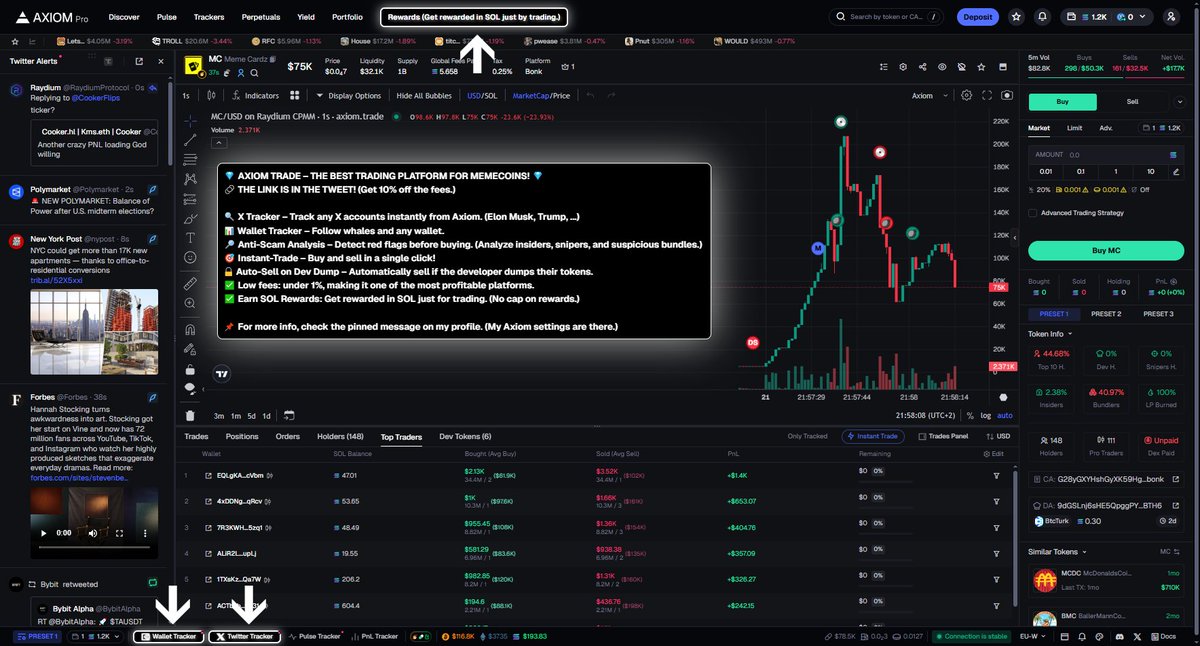Expand Display Options dropdown

pos(348,96)
